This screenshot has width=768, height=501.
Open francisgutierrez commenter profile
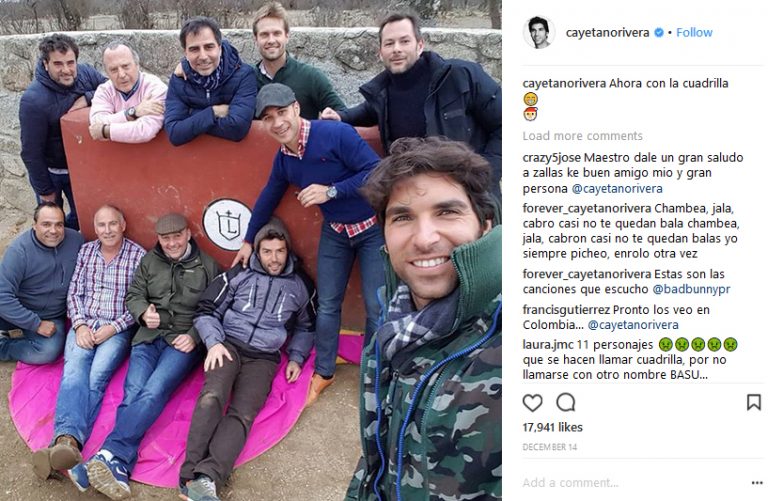point(566,310)
